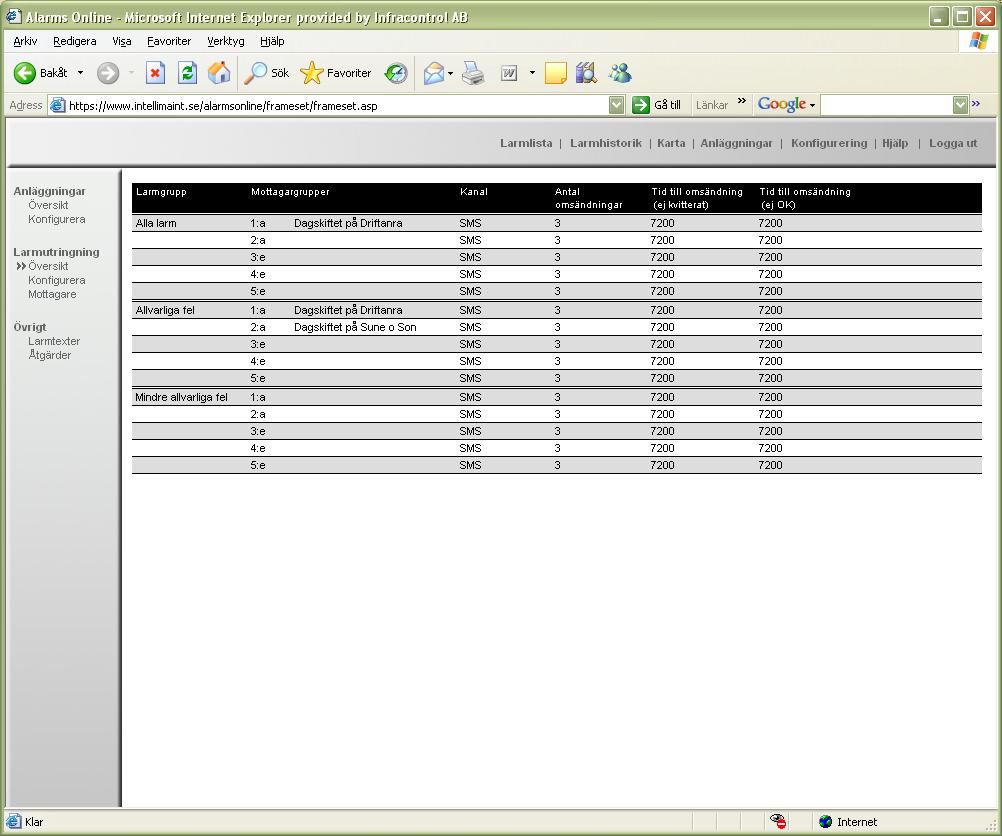Click the Internet zone globe icon
This screenshot has width=1002, height=836.
[826, 821]
